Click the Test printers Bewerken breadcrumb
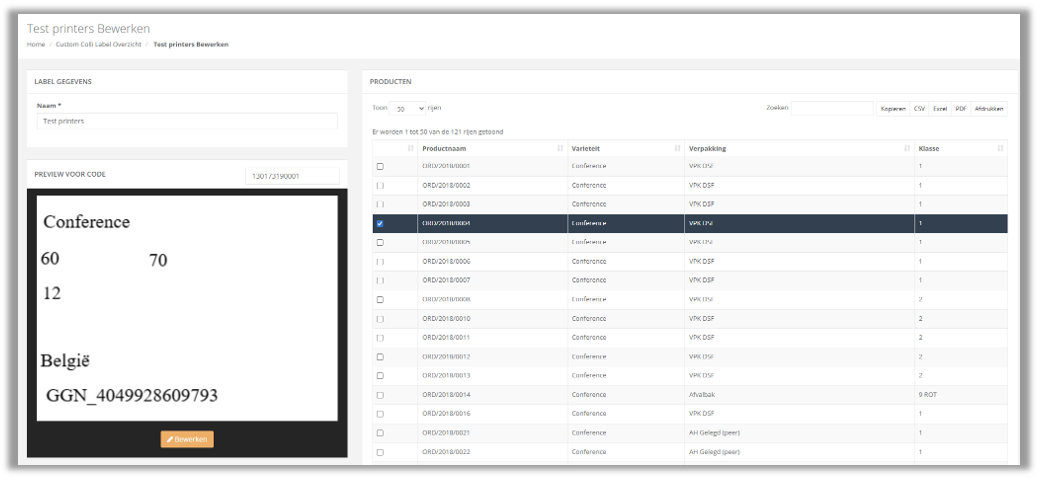The image size is (1042, 479). coord(191,45)
